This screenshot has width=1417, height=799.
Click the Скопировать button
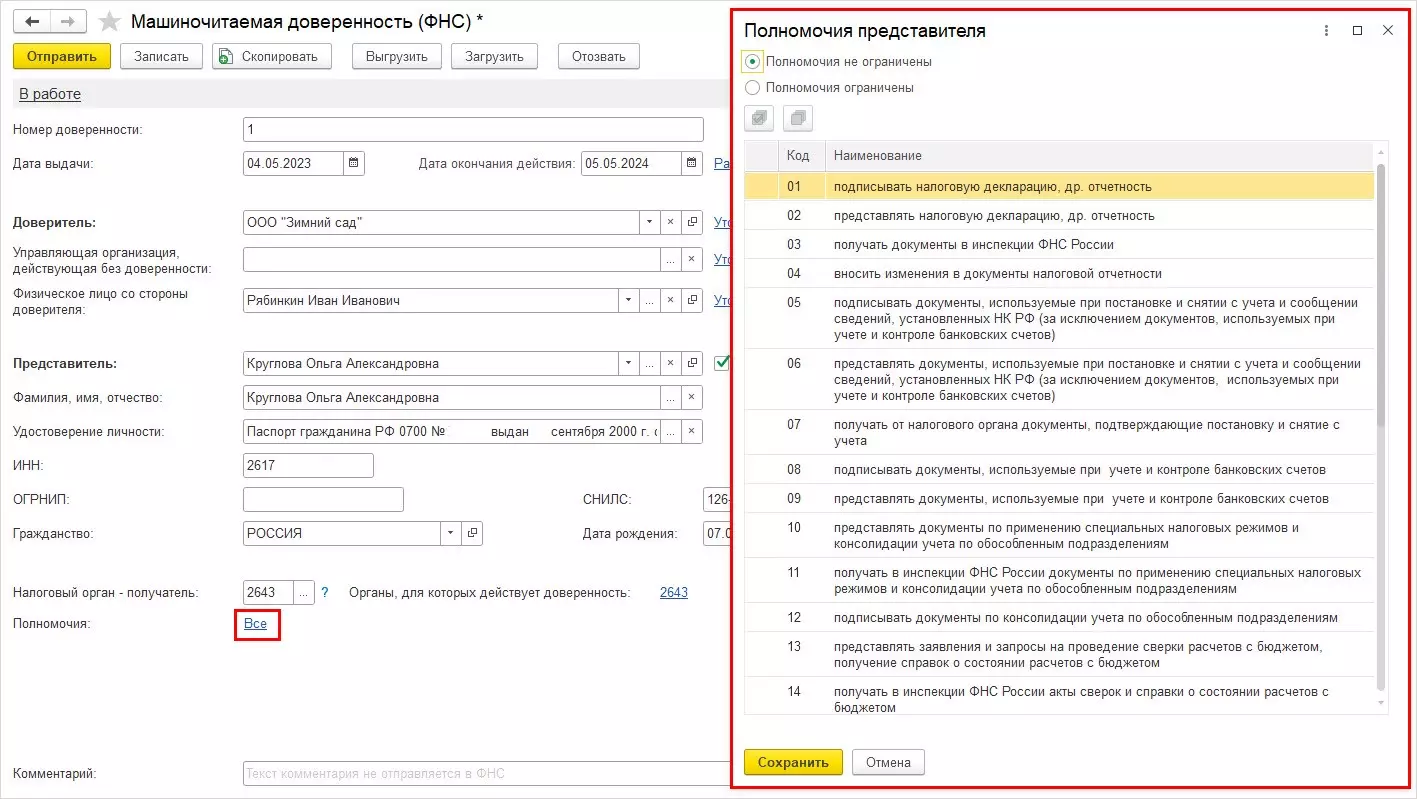pyautogui.click(x=272, y=56)
